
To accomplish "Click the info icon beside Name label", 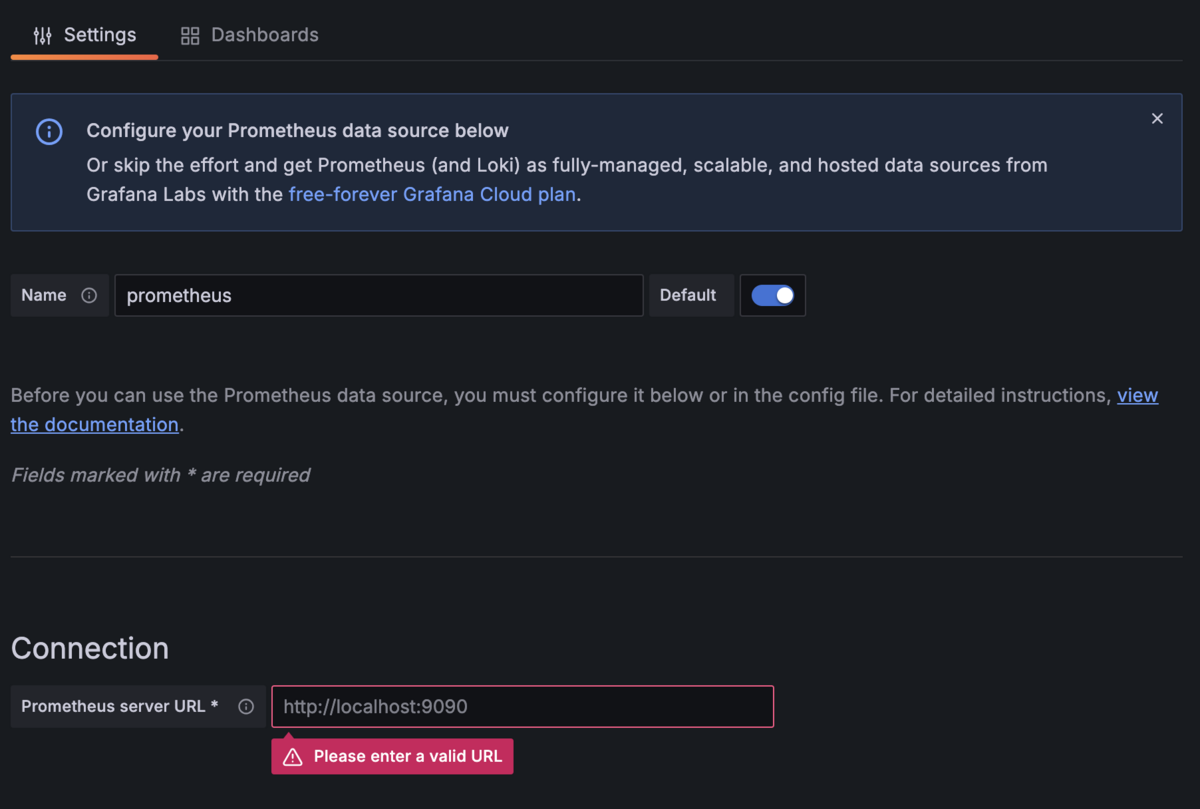I will (x=89, y=295).
